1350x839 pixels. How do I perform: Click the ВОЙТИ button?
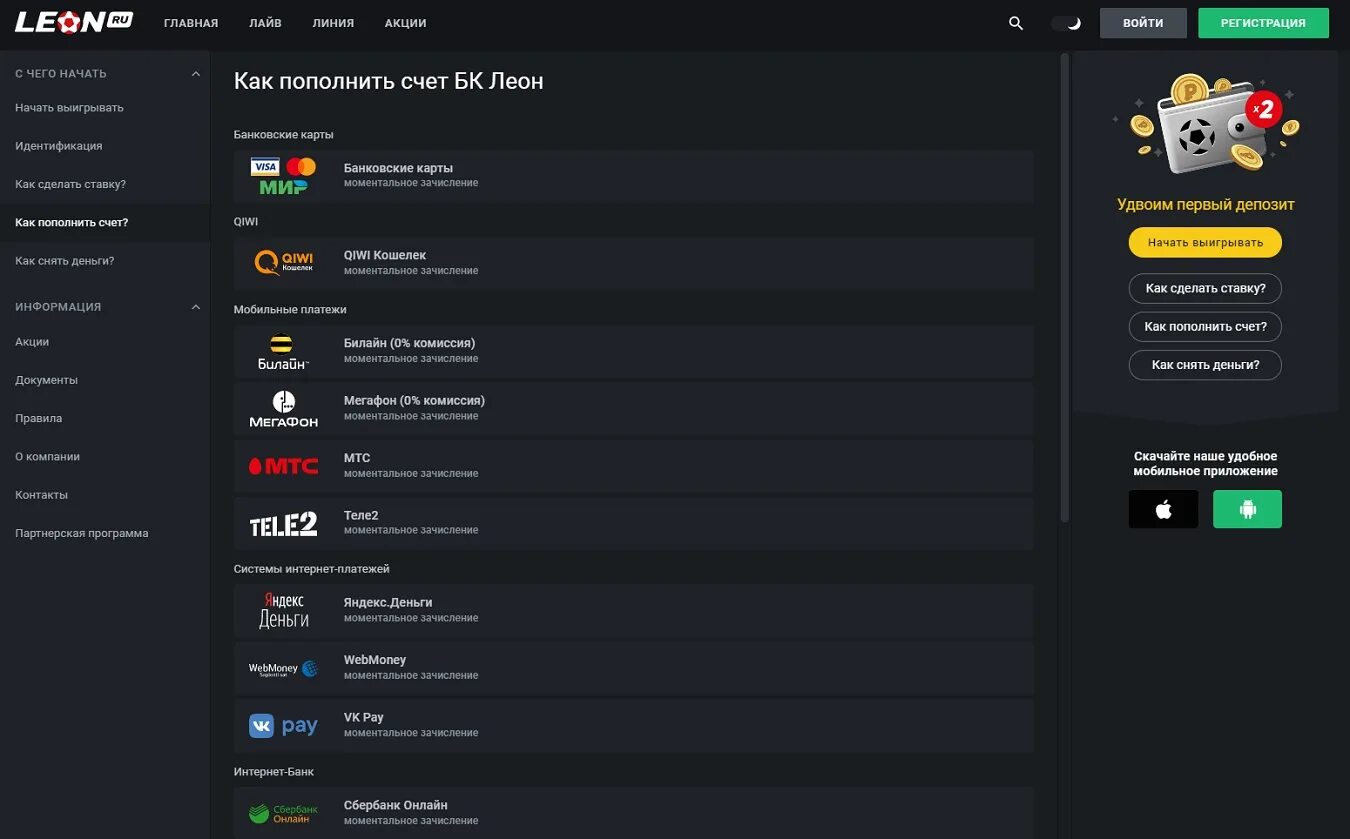1143,23
